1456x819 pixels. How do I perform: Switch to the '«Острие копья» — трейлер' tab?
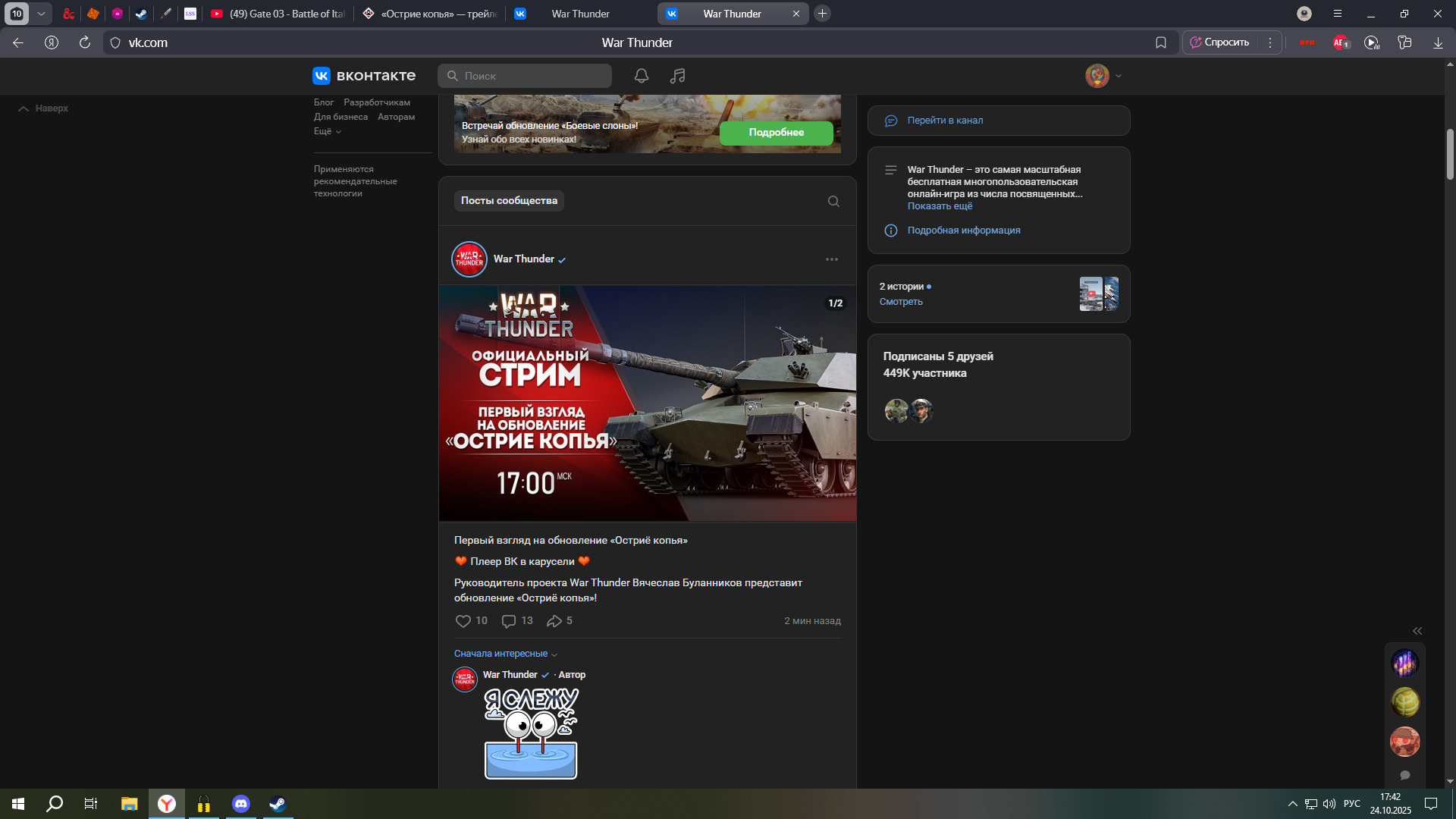click(x=430, y=14)
